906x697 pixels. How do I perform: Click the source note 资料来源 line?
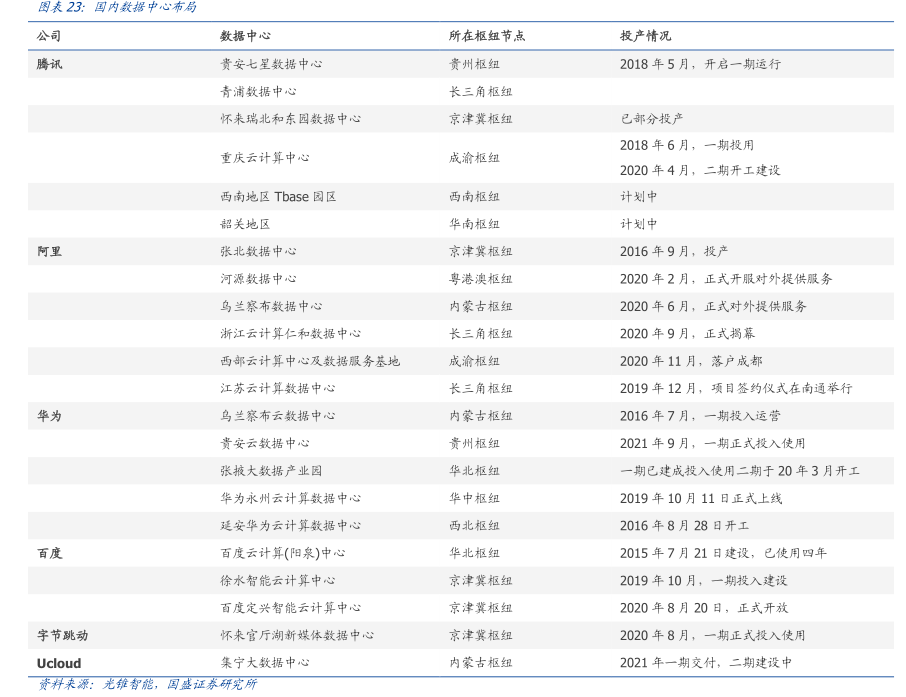[147, 685]
